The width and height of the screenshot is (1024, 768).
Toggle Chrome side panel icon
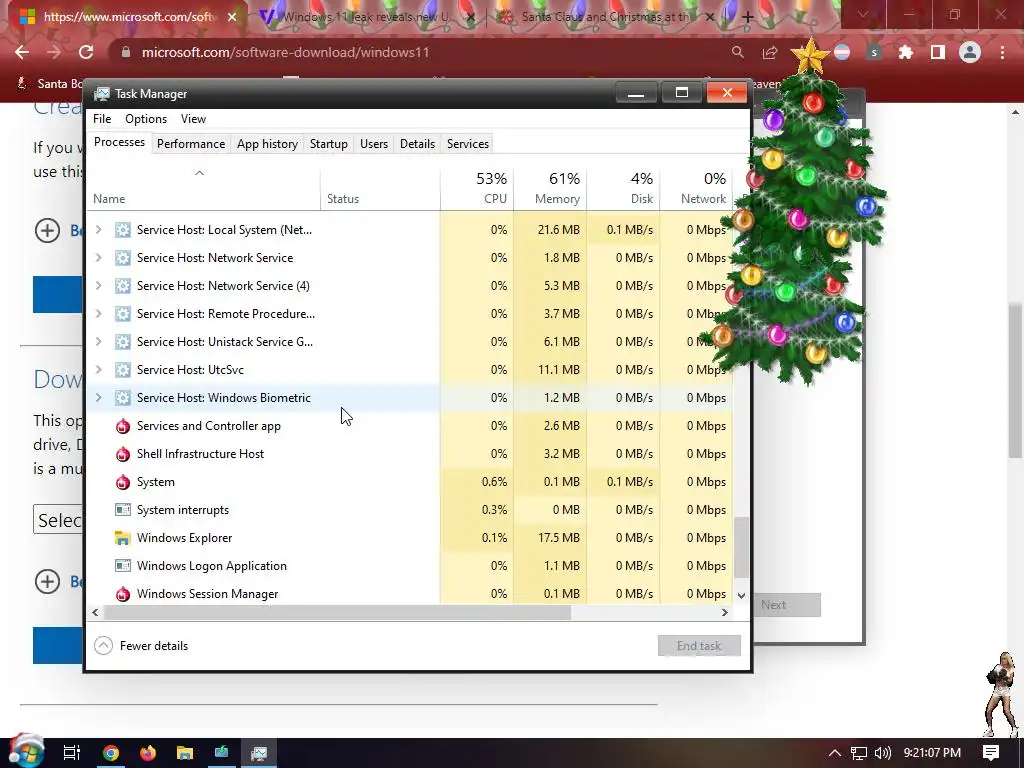[938, 52]
